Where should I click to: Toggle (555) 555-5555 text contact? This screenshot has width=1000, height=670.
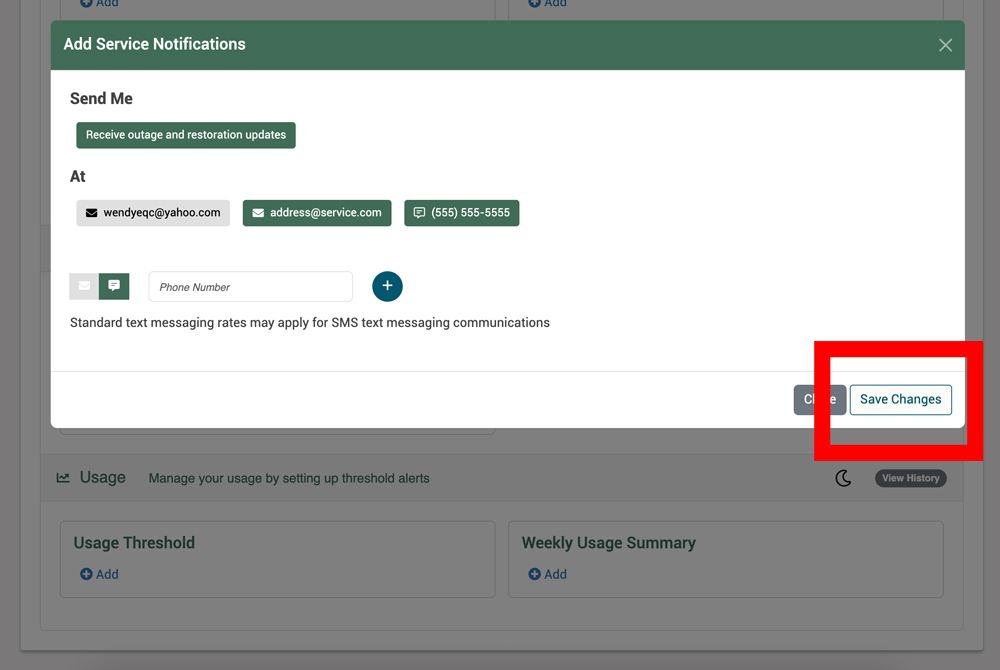pos(462,213)
